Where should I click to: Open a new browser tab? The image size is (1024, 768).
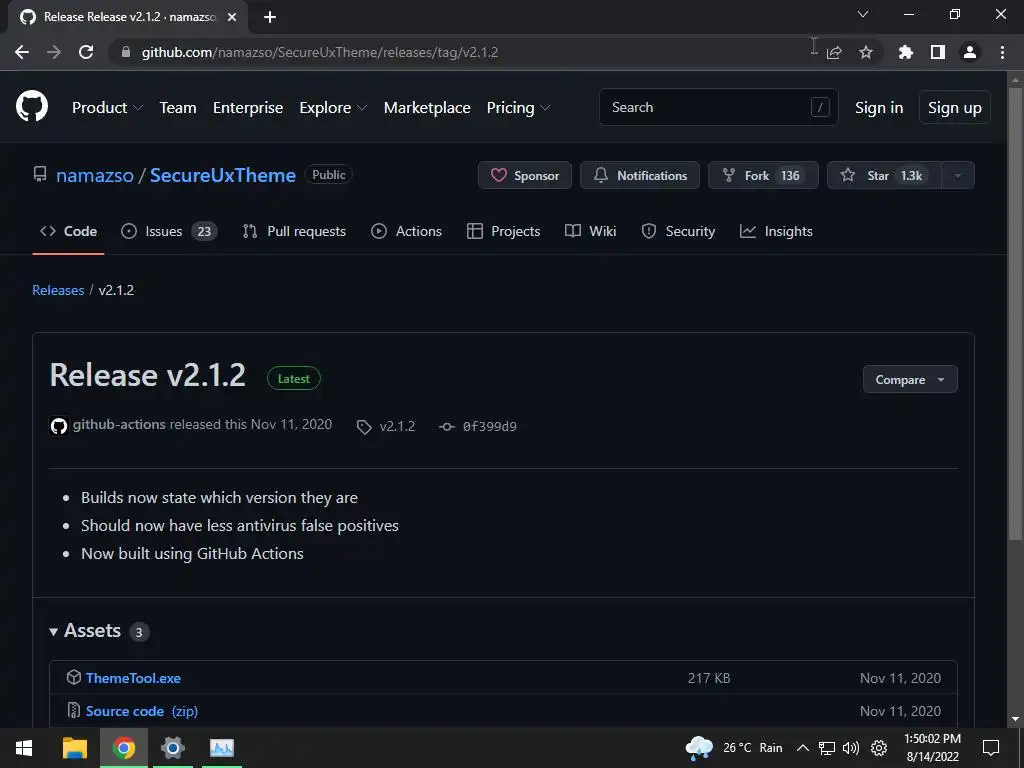(270, 17)
